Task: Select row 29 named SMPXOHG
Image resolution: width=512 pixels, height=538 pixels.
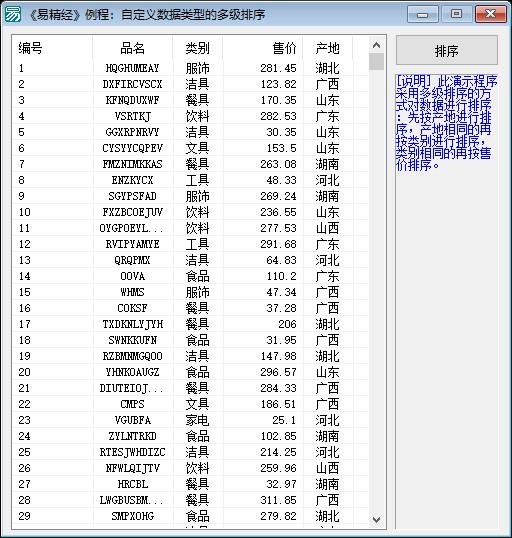Action: [190, 516]
